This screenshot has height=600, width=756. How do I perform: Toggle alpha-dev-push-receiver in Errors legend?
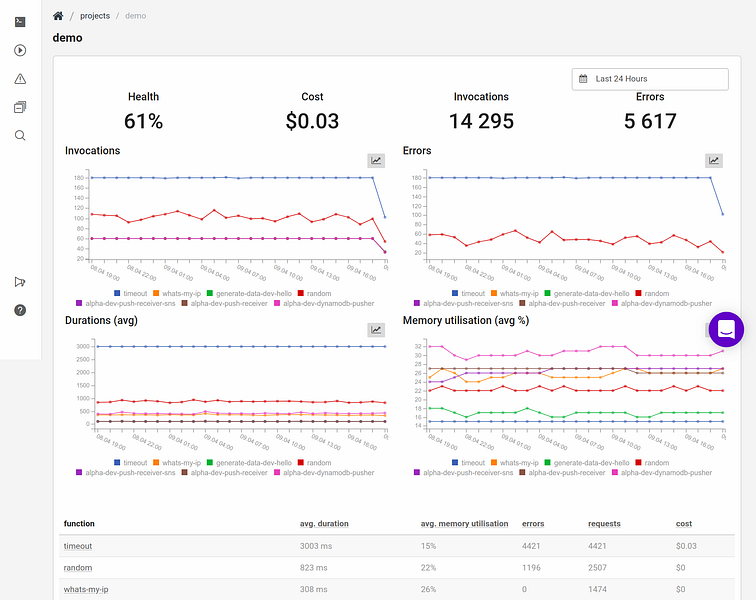pyautogui.click(x=562, y=303)
